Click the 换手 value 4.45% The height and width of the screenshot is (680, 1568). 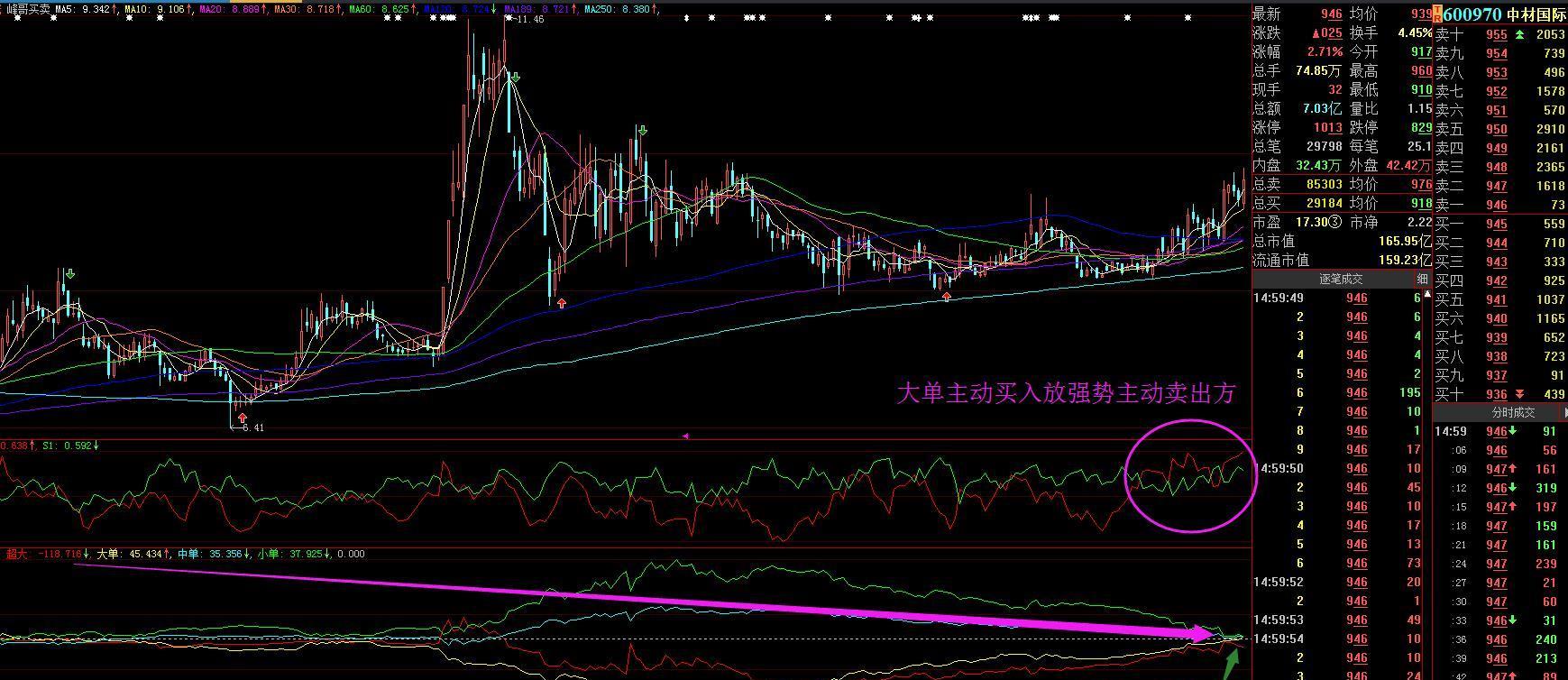[1414, 32]
